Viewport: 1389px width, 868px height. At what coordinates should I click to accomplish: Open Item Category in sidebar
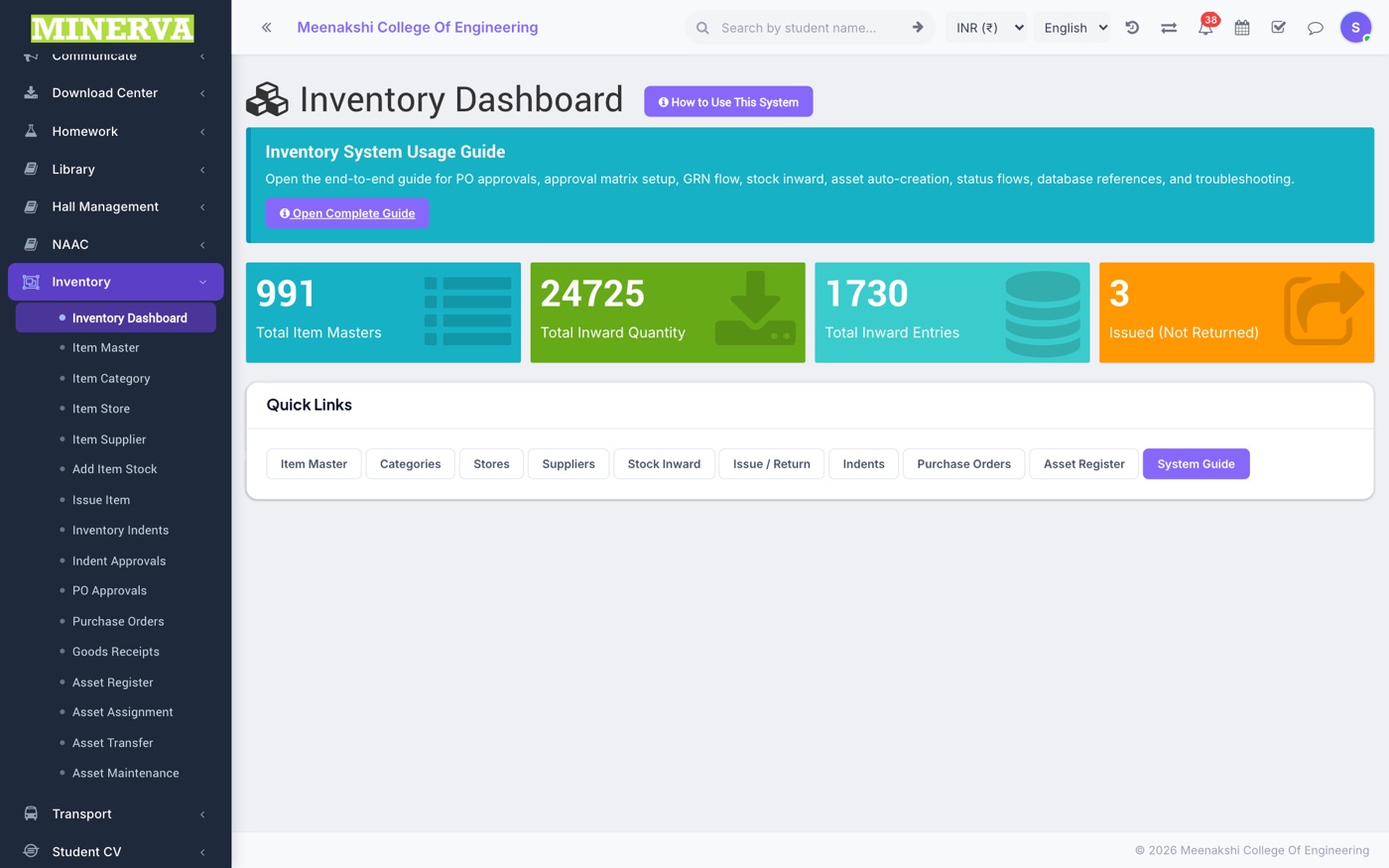point(111,378)
